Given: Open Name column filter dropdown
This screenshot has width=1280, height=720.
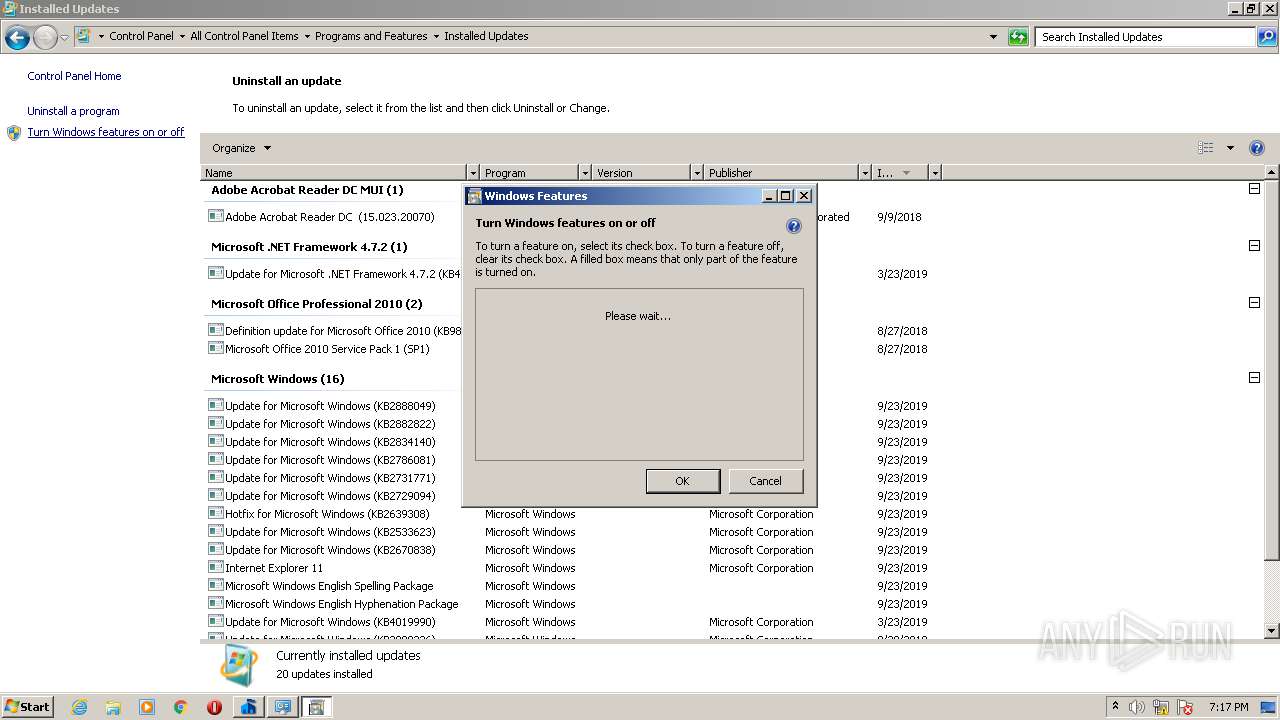Looking at the screenshot, I should [473, 173].
